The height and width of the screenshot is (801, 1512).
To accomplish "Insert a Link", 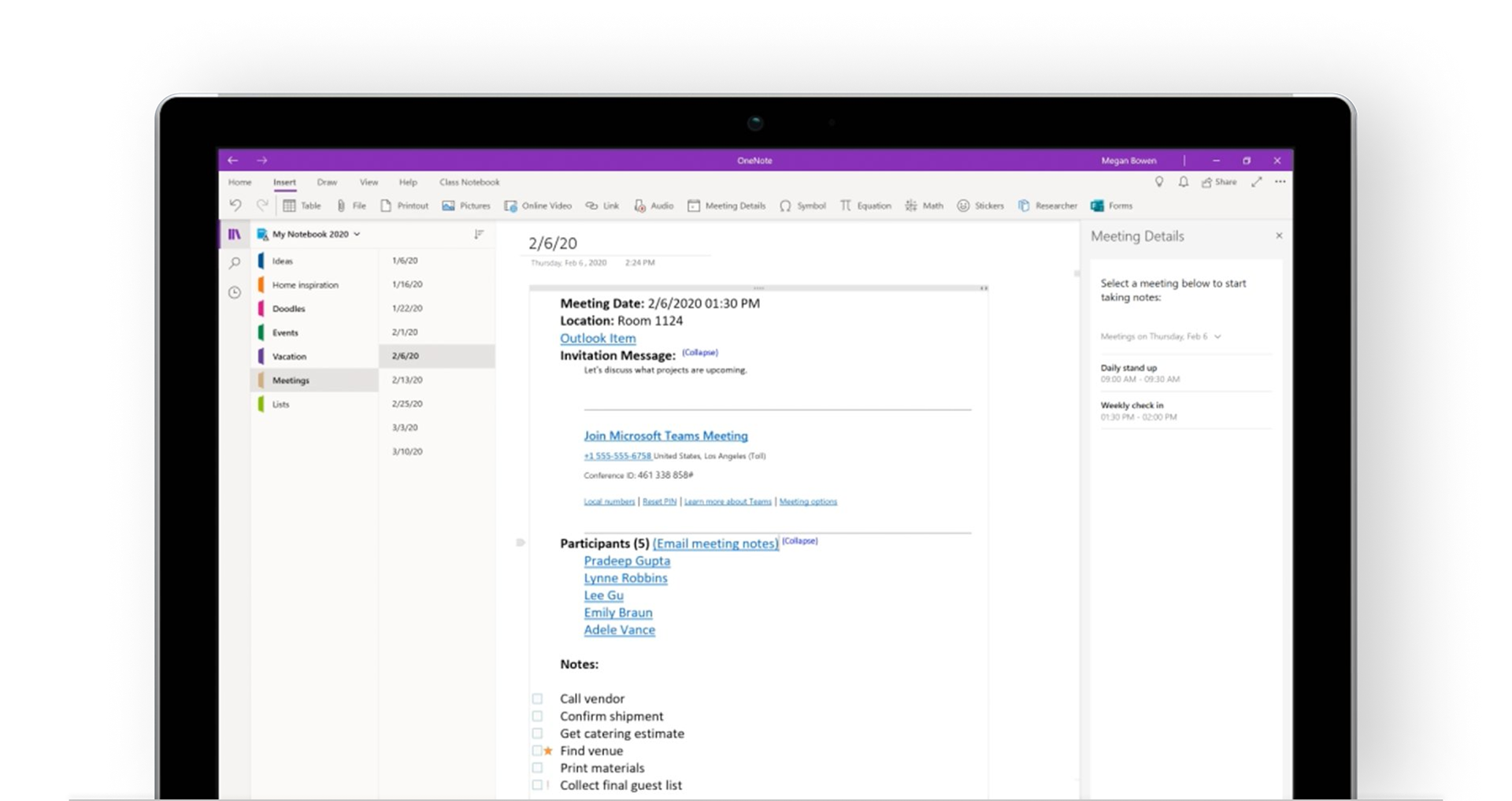I will pyautogui.click(x=602, y=206).
